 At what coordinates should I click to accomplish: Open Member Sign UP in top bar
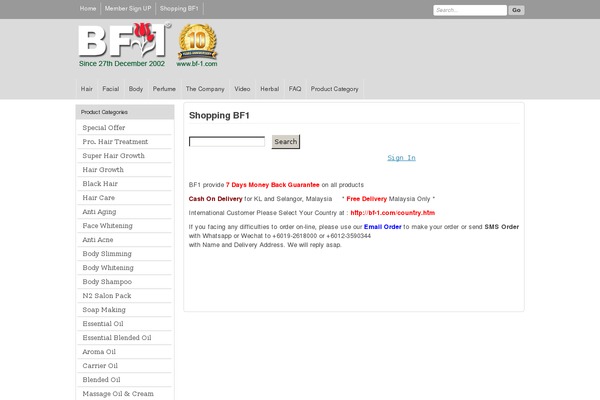tap(128, 8)
